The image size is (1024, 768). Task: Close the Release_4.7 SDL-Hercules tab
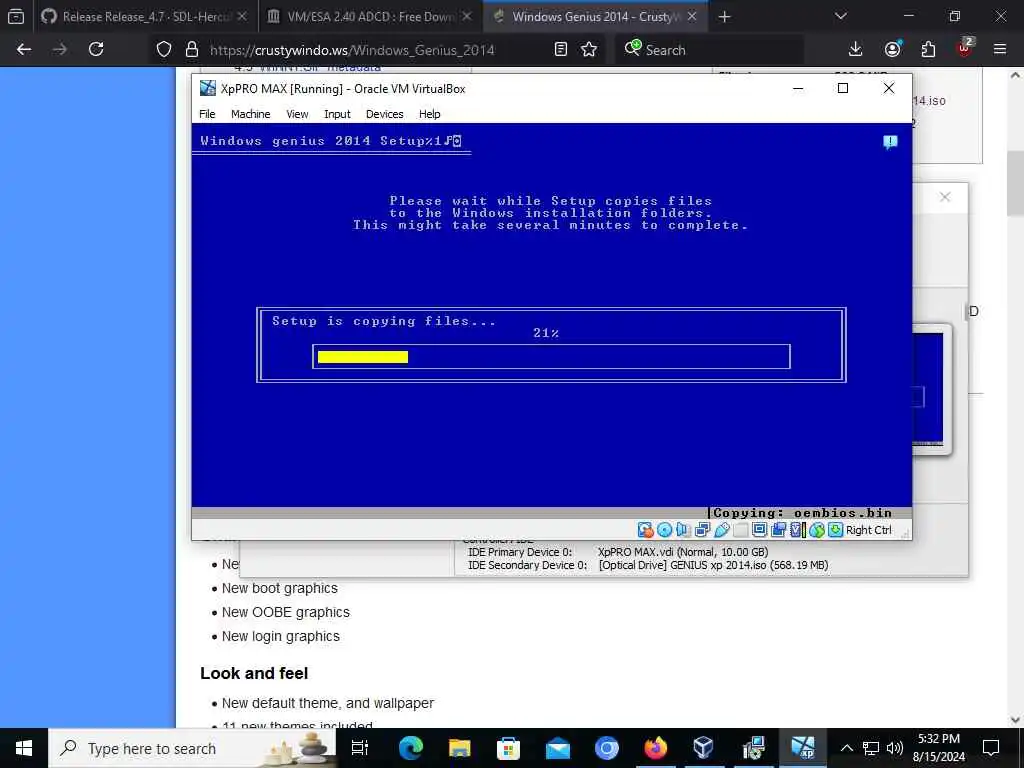(242, 16)
